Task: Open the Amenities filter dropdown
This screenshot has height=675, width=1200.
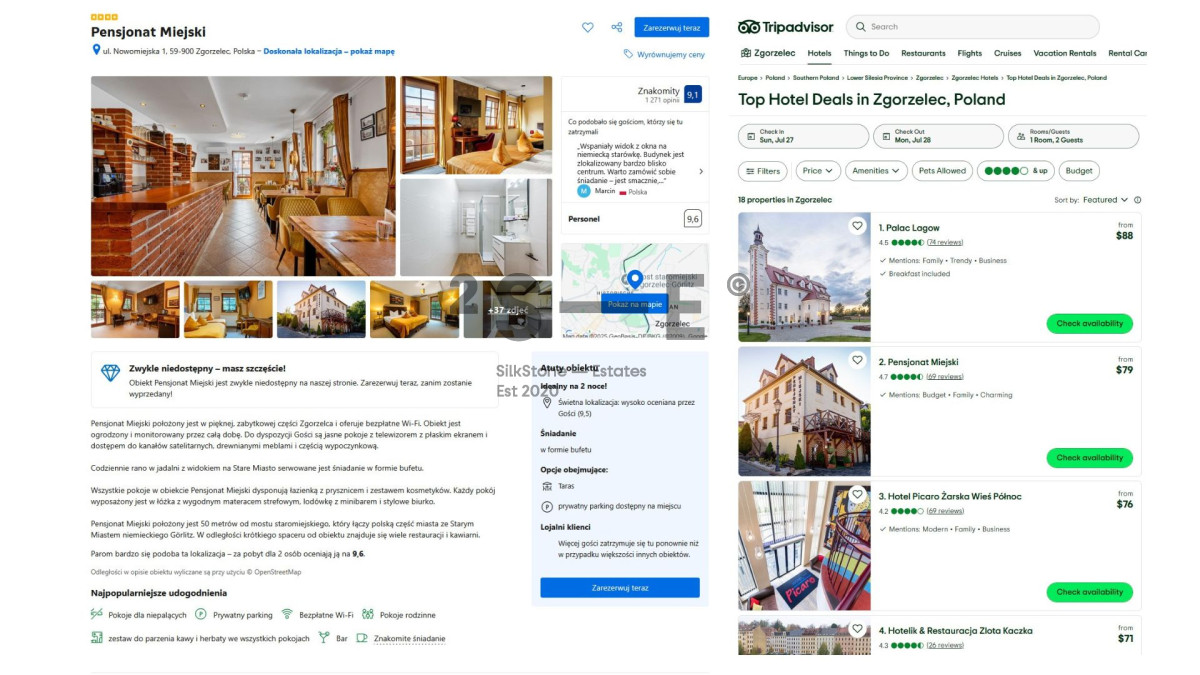Action: pyautogui.click(x=876, y=171)
